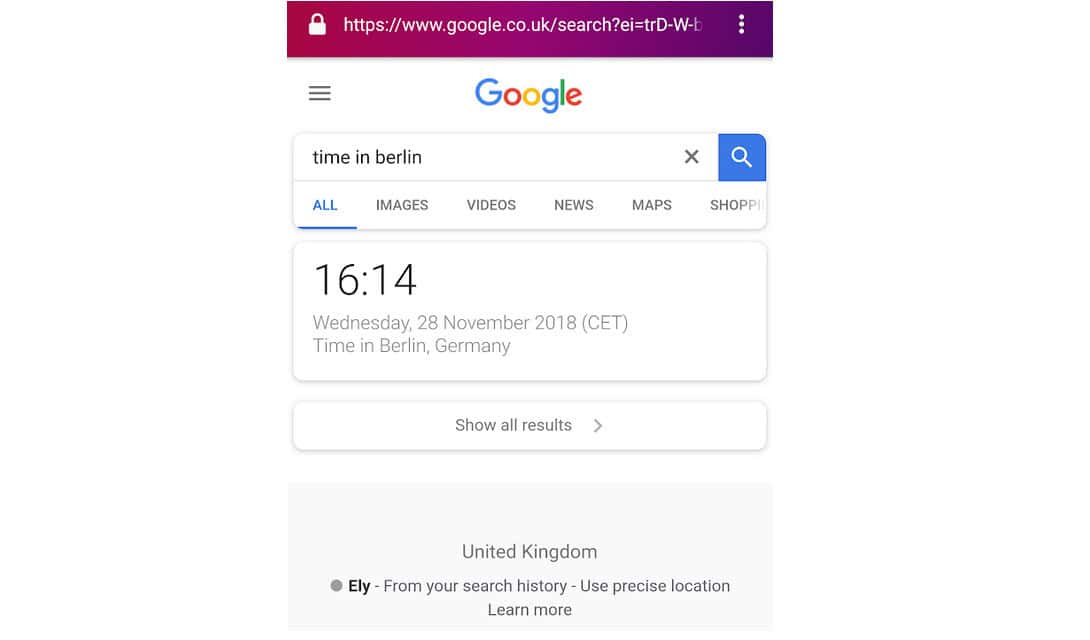Viewport: 1090px width, 640px height.
Task: Tap the chevron beside Show all results
Action: tap(598, 425)
